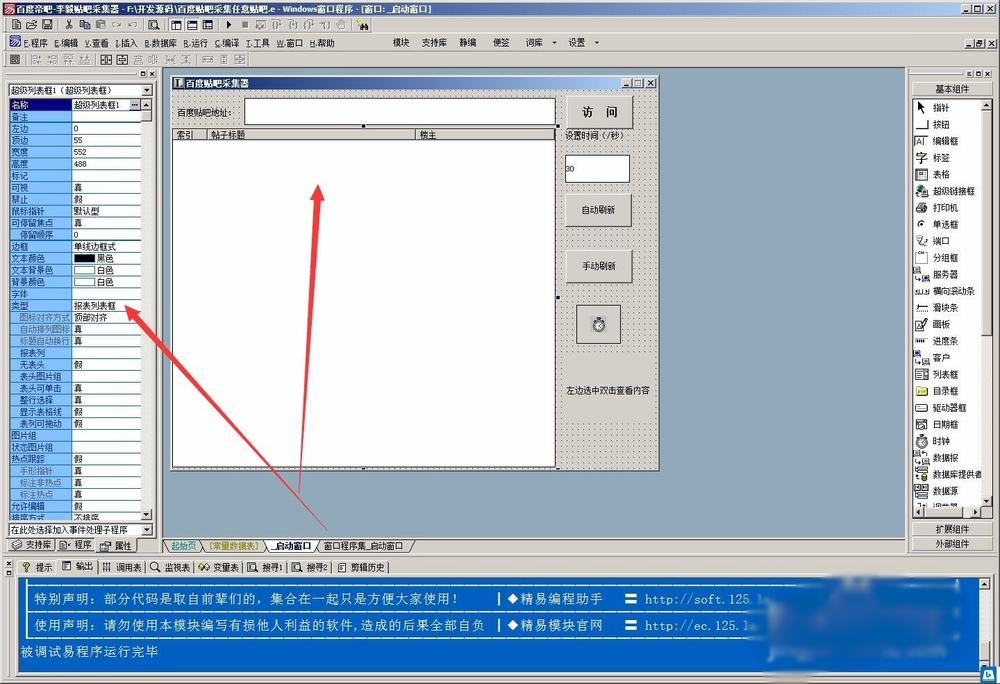Open the B.数据库 menu

160,43
